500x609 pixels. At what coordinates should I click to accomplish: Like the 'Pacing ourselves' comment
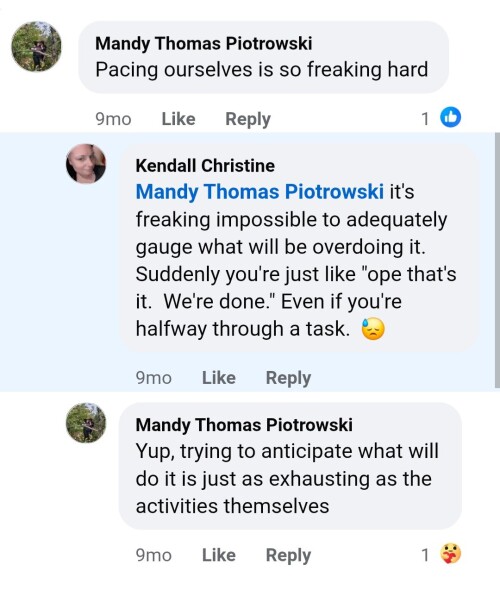coord(178,119)
